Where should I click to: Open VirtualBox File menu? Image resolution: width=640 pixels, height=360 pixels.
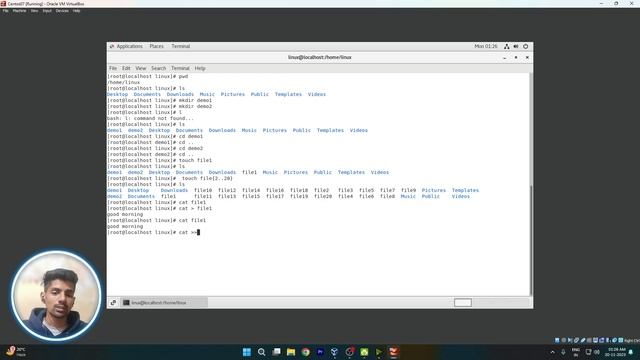pos(5,11)
